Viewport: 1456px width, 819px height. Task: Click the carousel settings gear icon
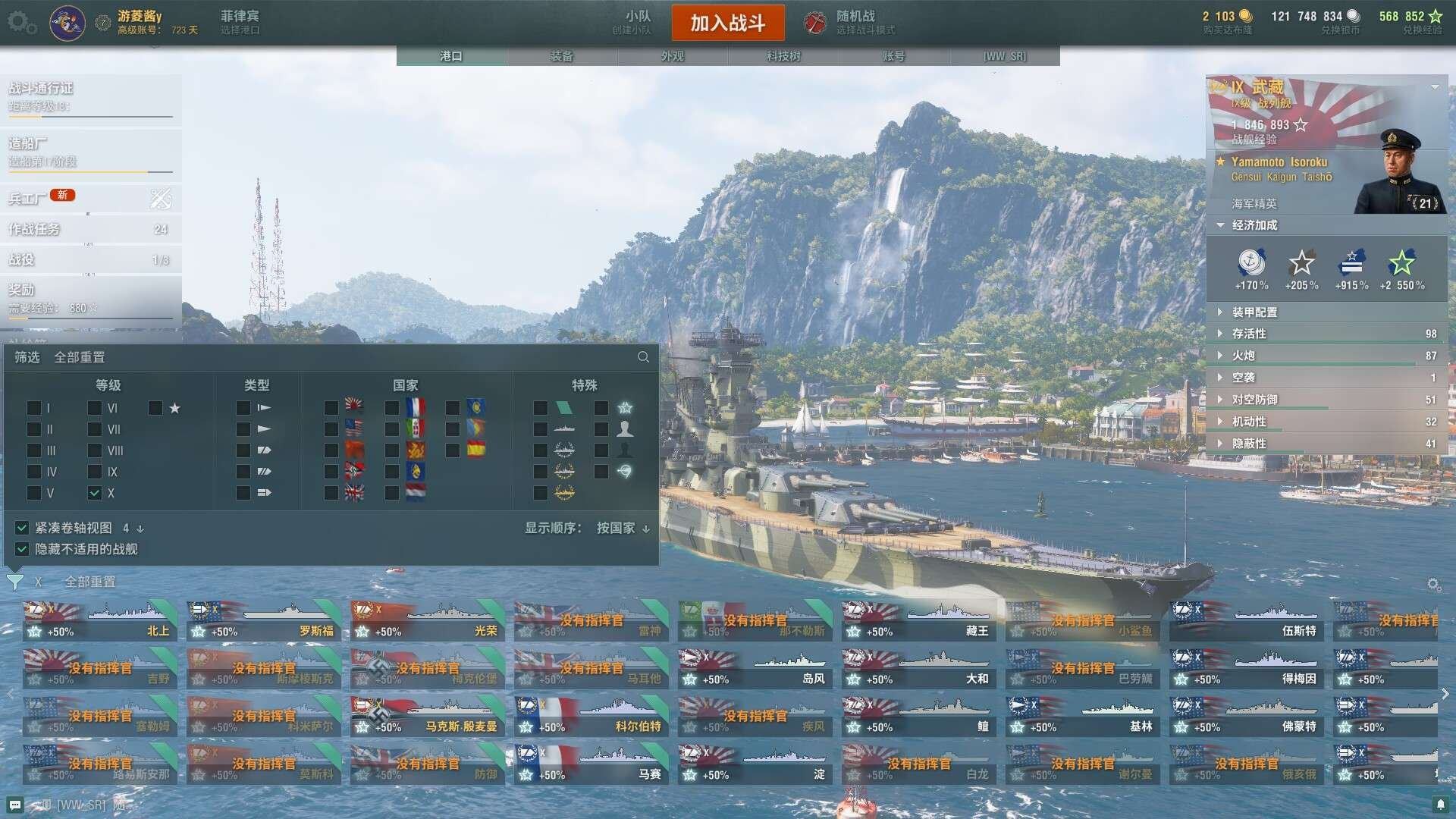click(x=1433, y=584)
